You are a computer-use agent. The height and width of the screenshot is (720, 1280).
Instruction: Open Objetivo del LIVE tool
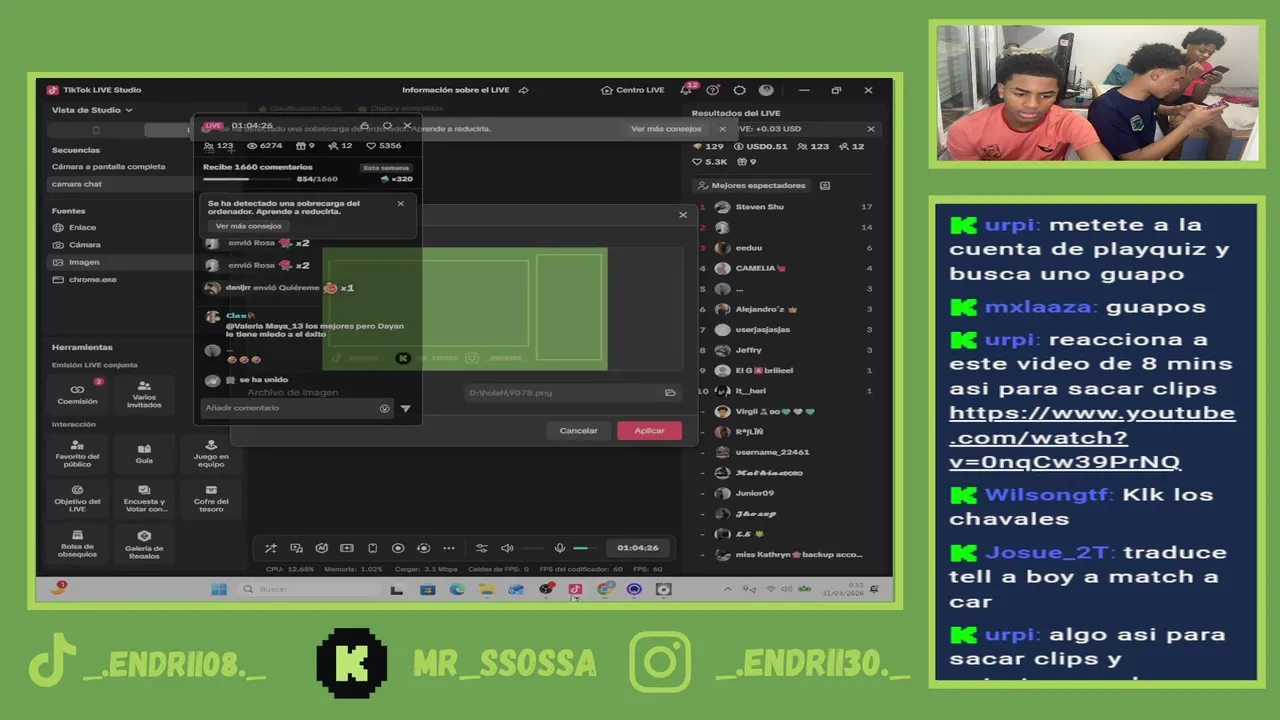[x=77, y=498]
